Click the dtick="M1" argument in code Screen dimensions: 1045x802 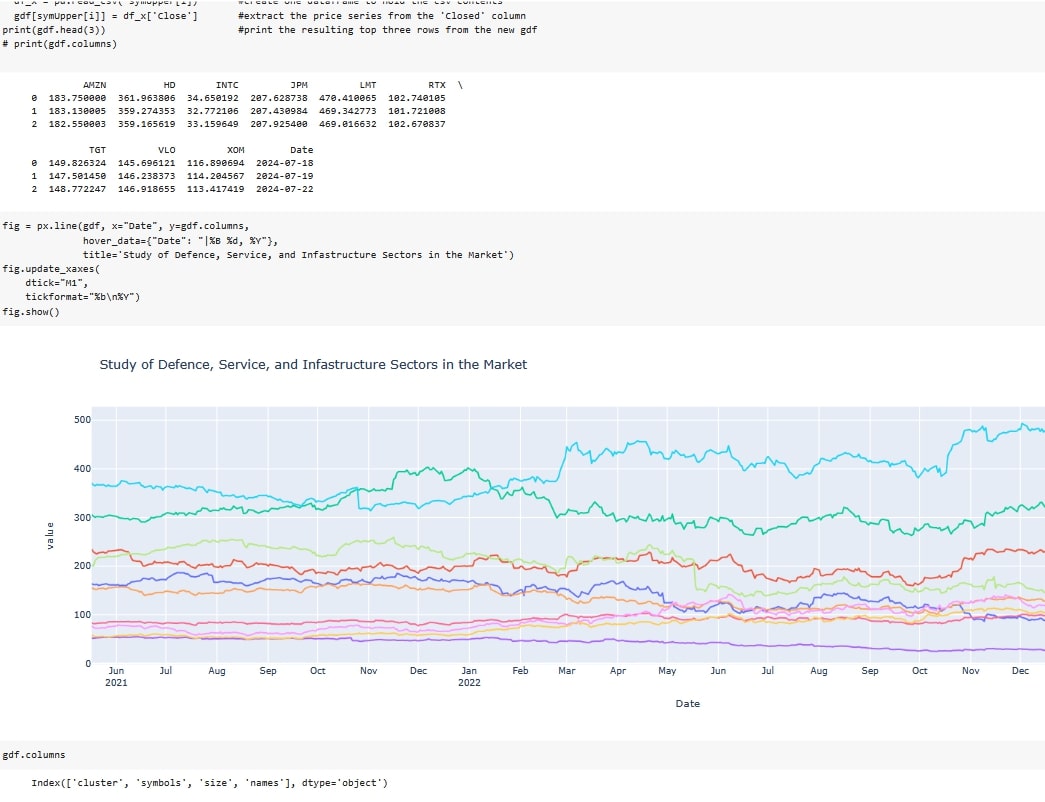point(56,283)
